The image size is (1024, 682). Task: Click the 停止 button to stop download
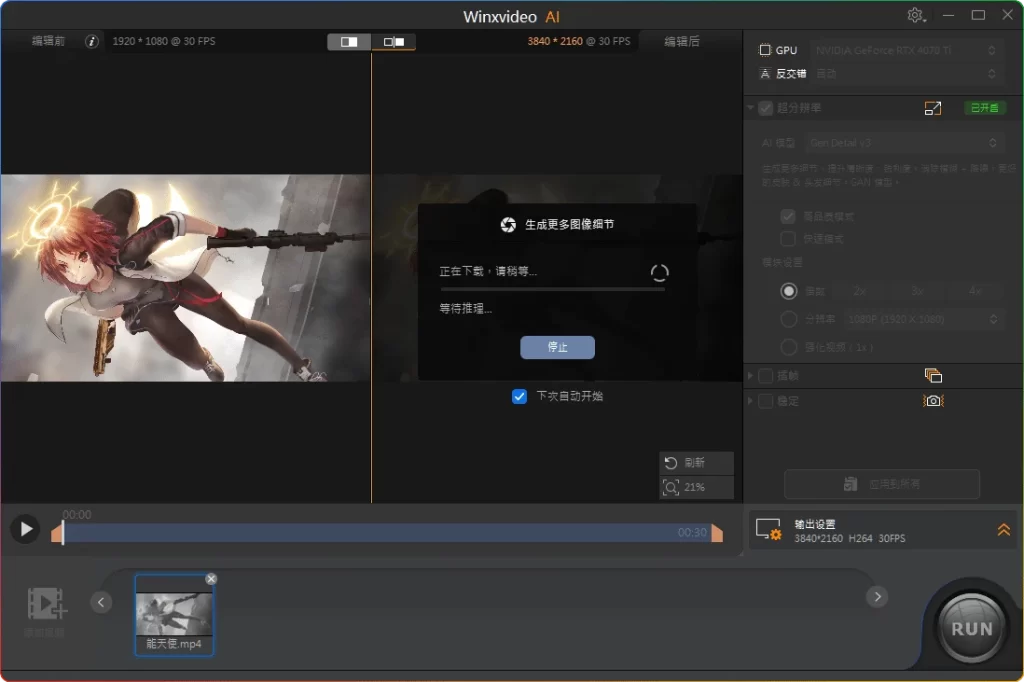click(x=557, y=347)
